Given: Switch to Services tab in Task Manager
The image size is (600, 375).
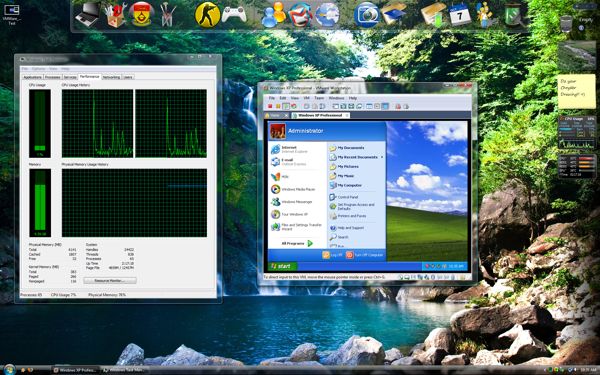Looking at the screenshot, I should (x=70, y=77).
